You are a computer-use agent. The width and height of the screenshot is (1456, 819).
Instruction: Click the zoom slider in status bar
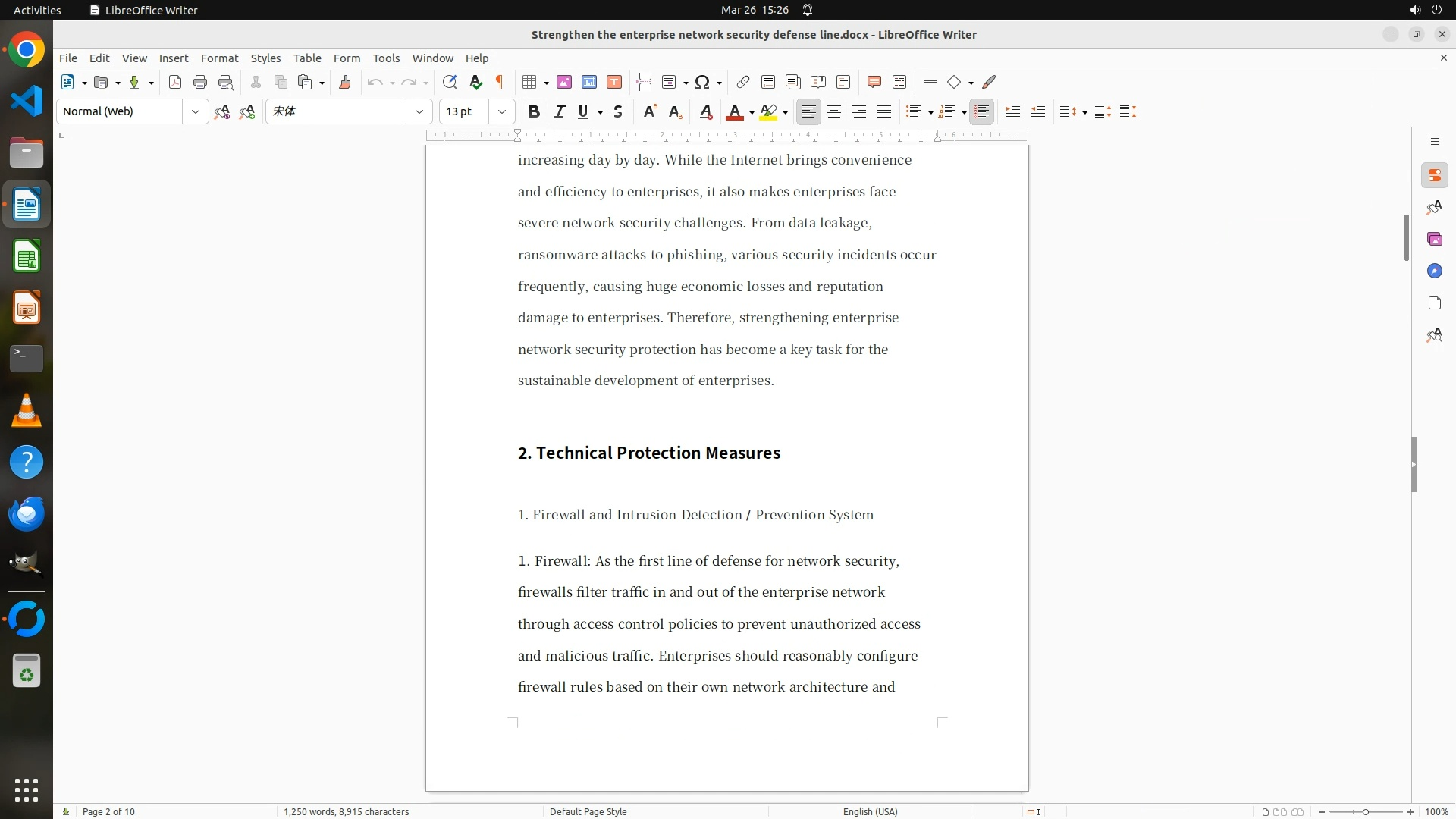tap(1365, 811)
